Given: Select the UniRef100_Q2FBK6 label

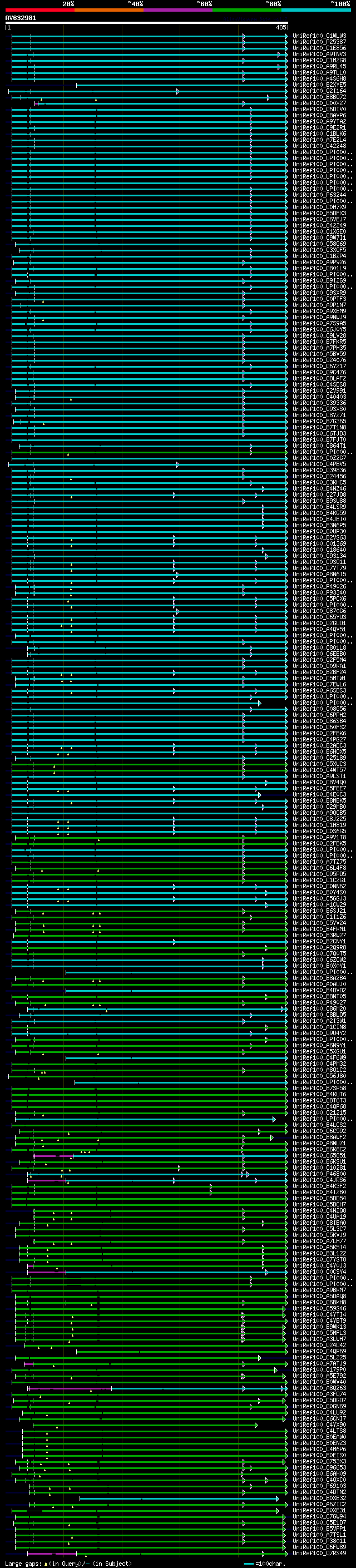Looking at the screenshot, I should [319, 734].
